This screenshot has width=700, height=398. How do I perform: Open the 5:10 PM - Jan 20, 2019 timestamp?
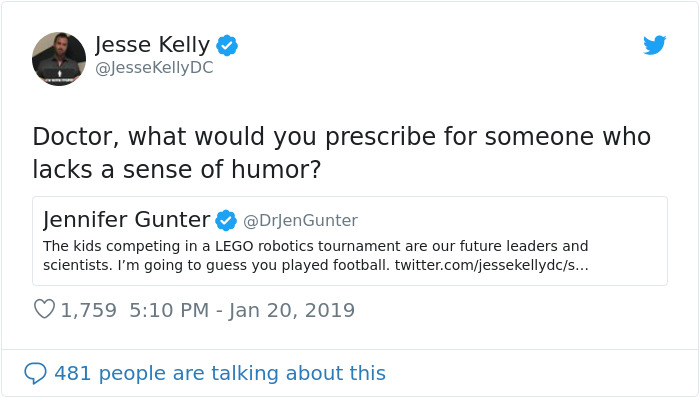pos(242,310)
